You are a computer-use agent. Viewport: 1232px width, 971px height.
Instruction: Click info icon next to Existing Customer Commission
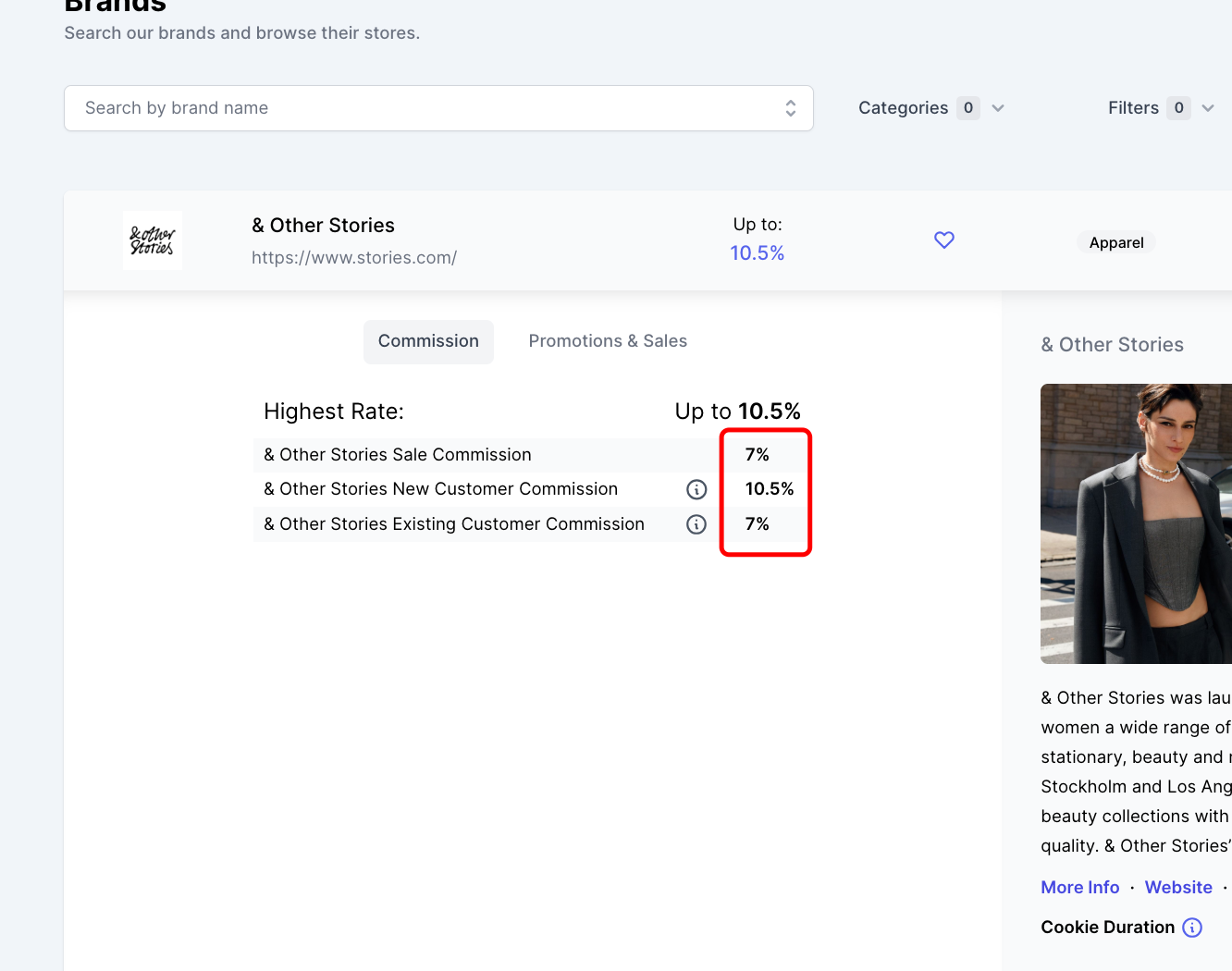(696, 524)
